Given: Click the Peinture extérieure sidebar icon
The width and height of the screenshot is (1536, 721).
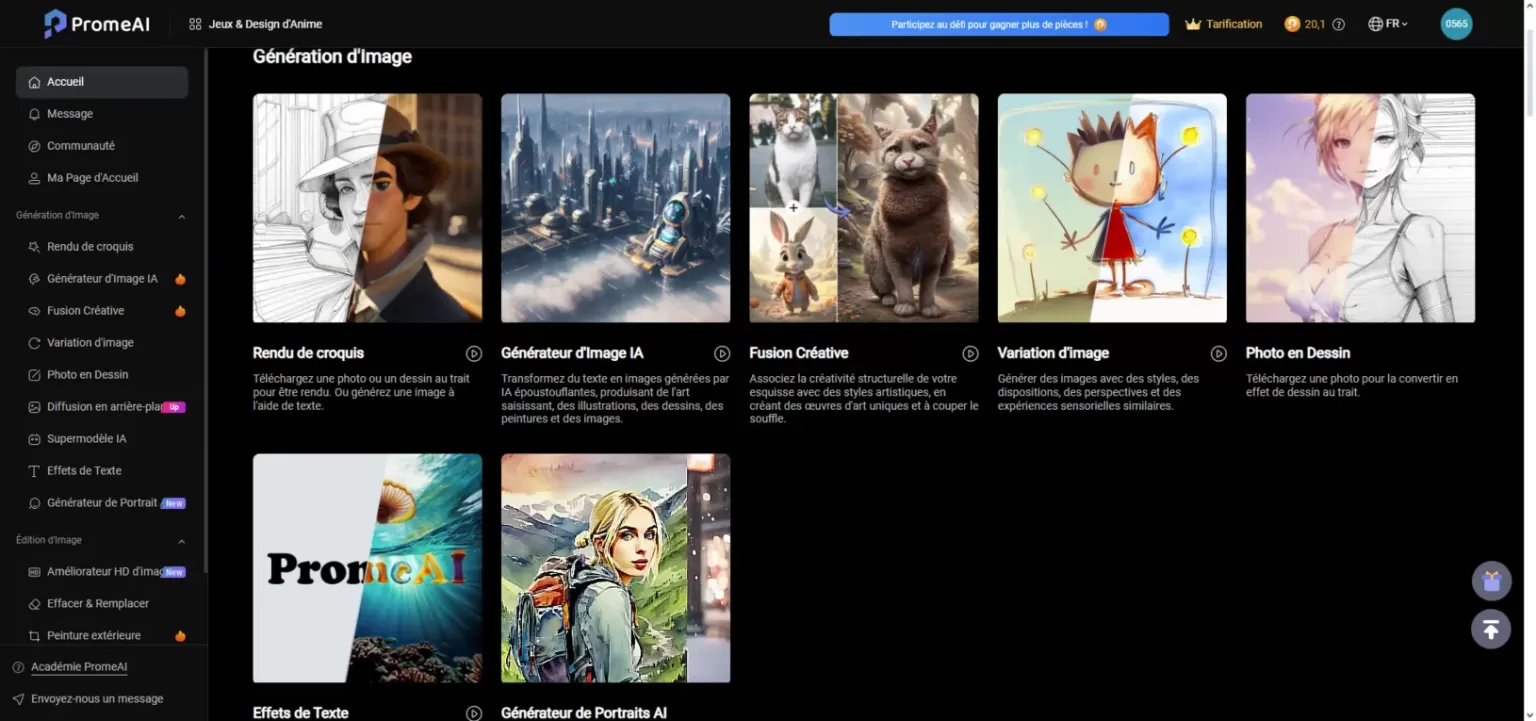Looking at the screenshot, I should 35,636.
